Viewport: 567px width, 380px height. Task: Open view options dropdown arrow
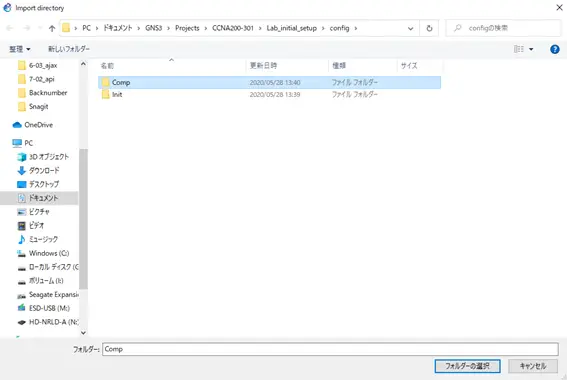click(531, 49)
